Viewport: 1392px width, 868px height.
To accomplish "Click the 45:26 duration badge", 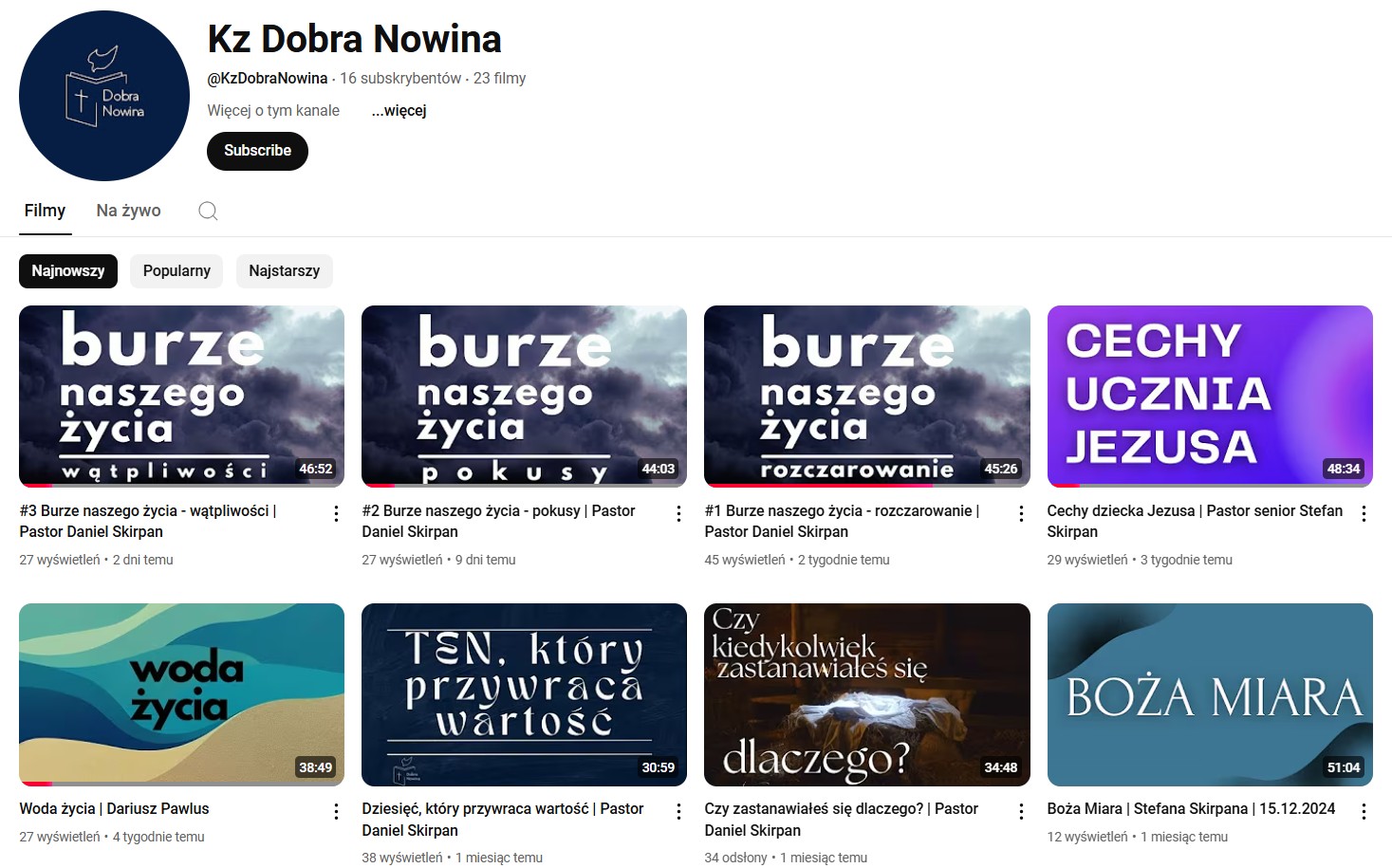I will tap(1001, 469).
